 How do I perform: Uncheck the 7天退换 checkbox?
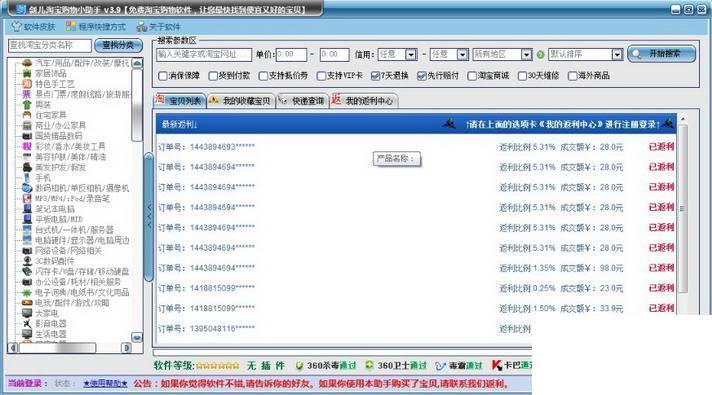[375, 76]
